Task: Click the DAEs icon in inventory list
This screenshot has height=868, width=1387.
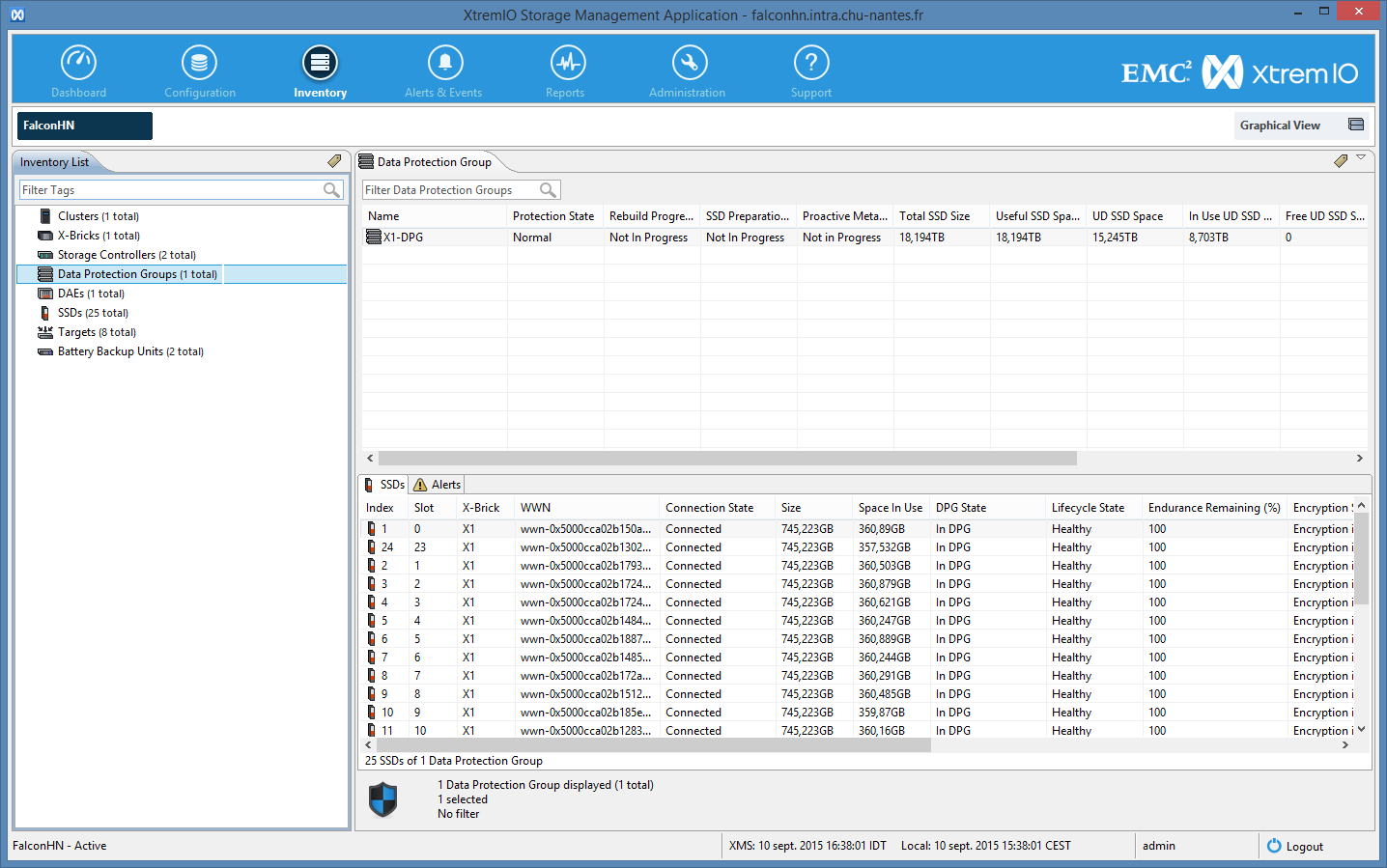Action: 45,294
